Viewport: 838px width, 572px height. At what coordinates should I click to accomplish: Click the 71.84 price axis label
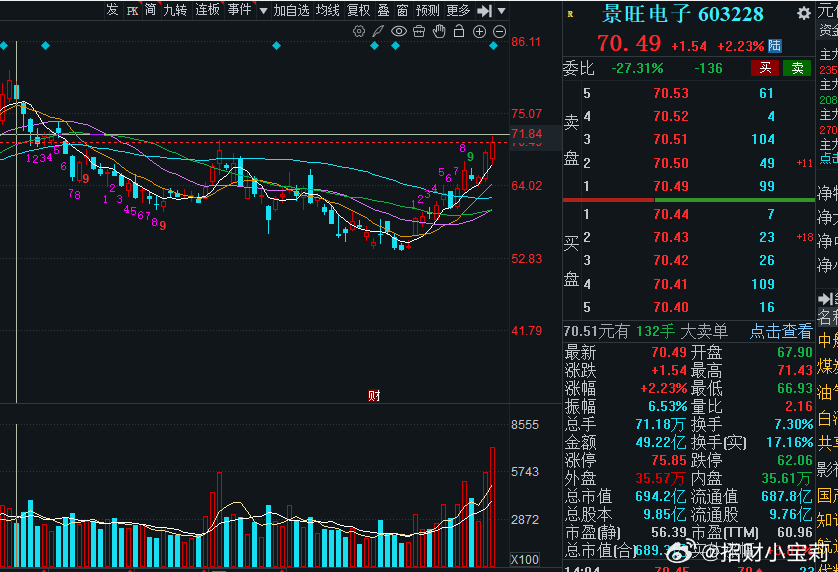click(526, 134)
